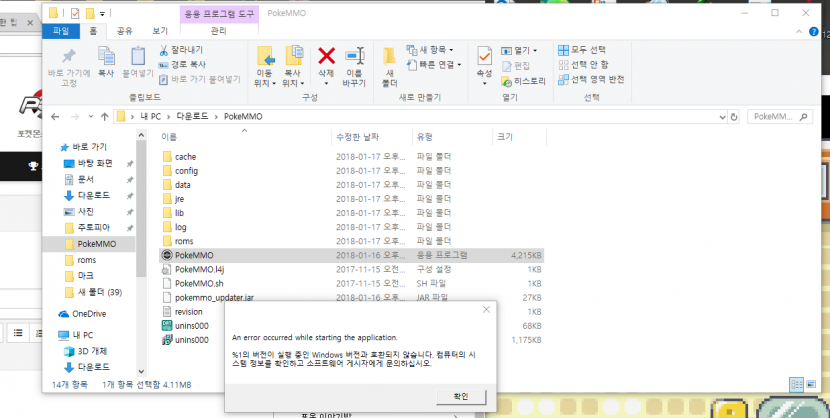Screen dimensions: 830x418
Task: Click 내 PC in the address breadcrumb
Action: point(150,116)
